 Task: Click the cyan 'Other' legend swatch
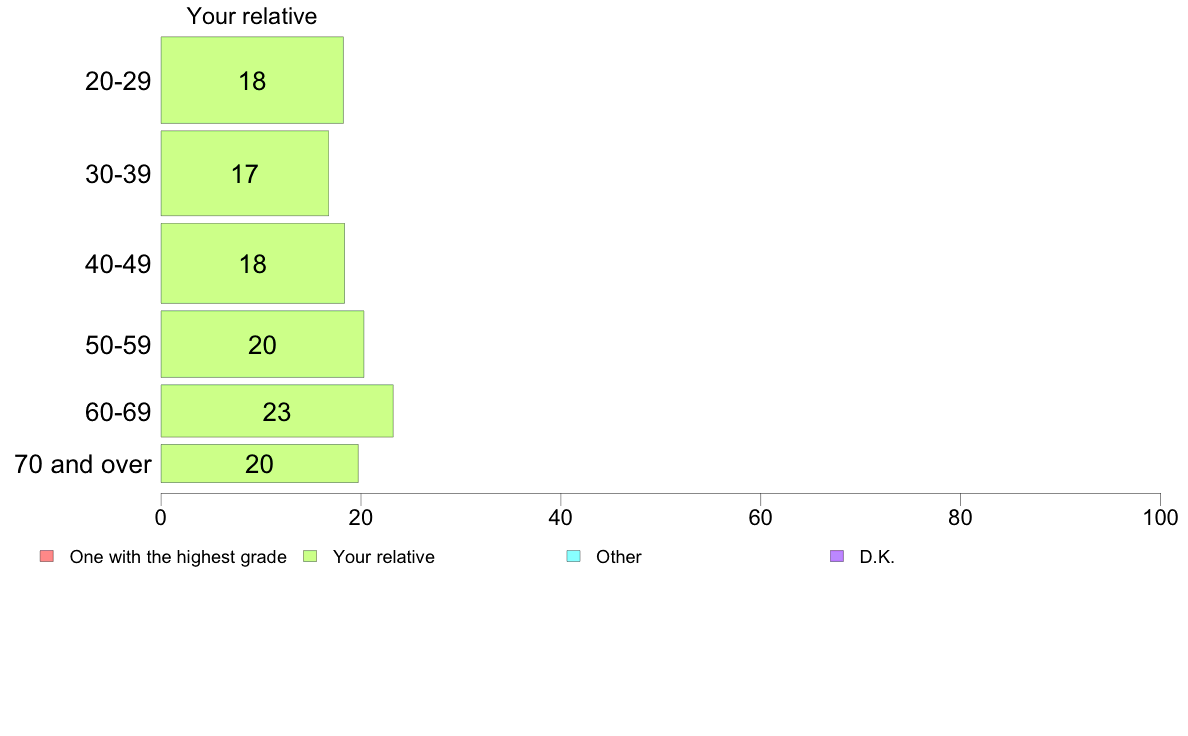tap(574, 556)
